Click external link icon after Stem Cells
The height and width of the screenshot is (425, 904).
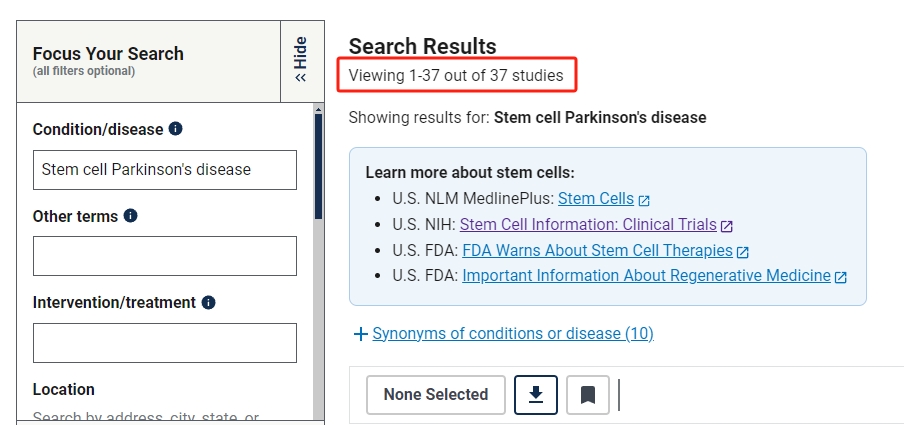(x=645, y=200)
